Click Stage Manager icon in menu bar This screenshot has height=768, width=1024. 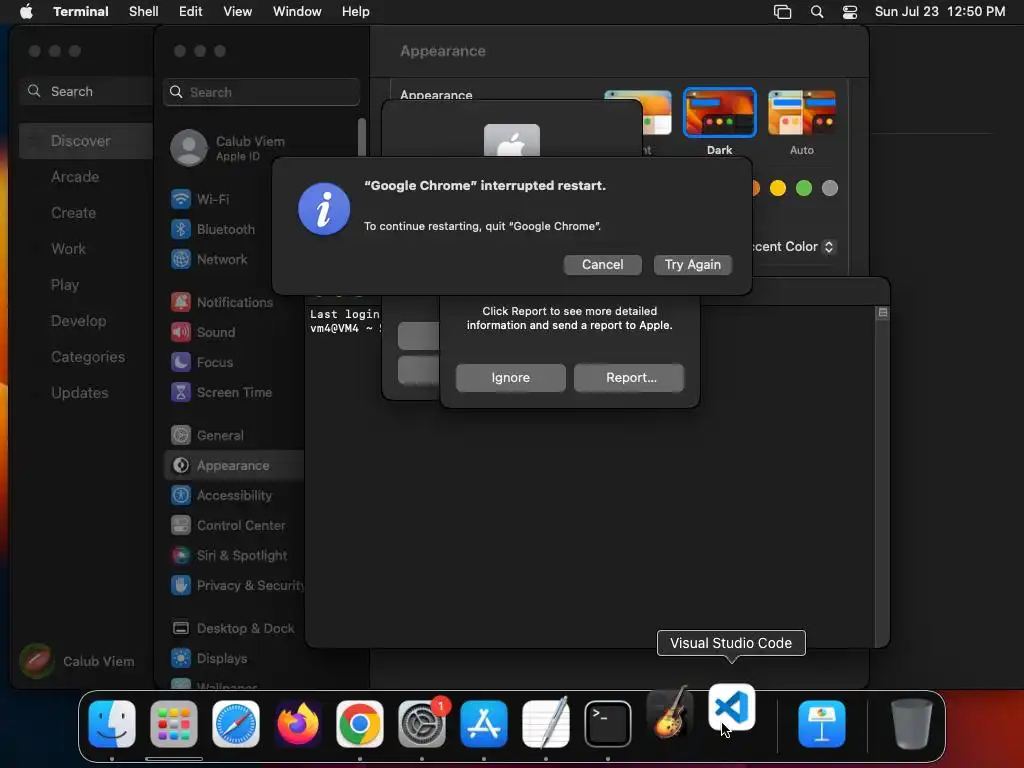tap(782, 12)
